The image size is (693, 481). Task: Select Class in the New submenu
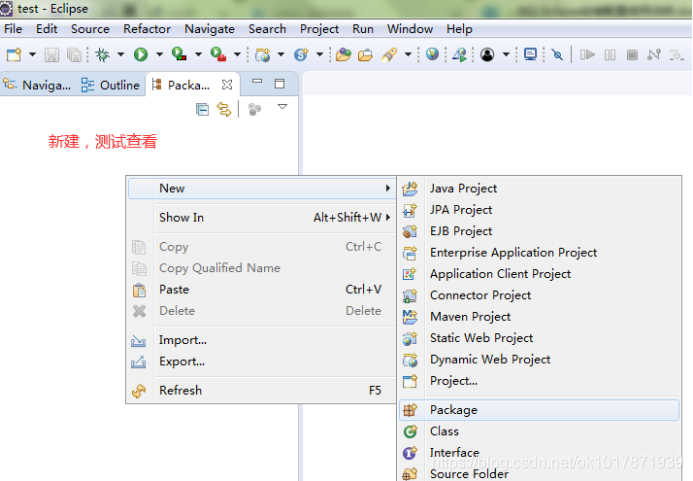[539, 431]
